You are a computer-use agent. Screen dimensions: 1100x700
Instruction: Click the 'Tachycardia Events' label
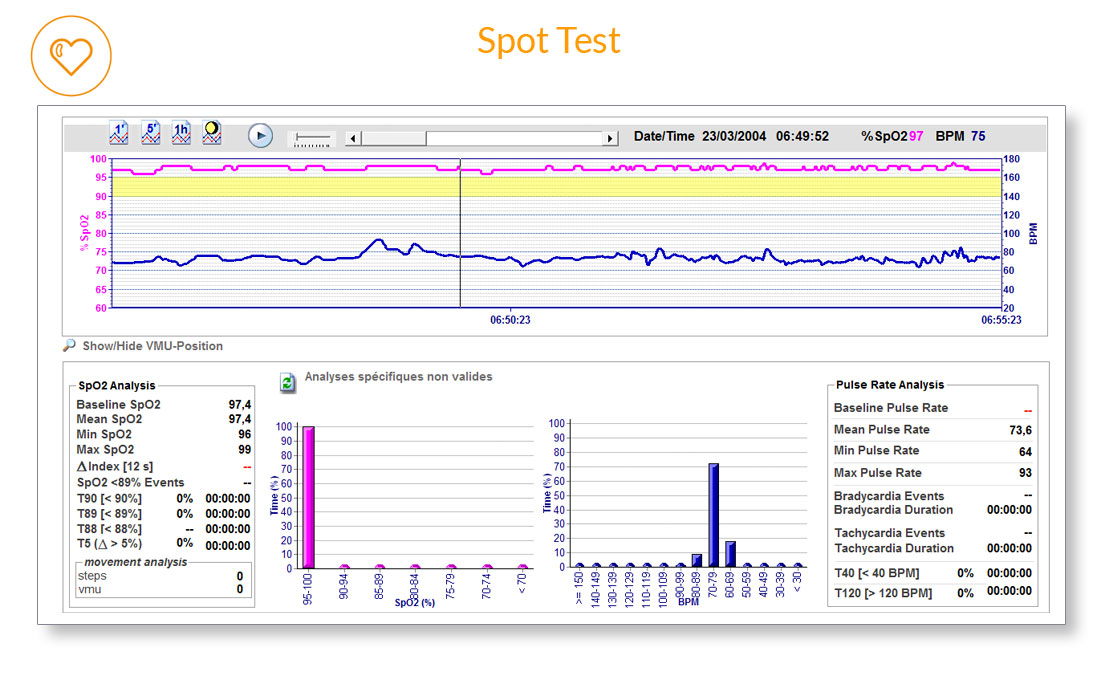(890, 533)
